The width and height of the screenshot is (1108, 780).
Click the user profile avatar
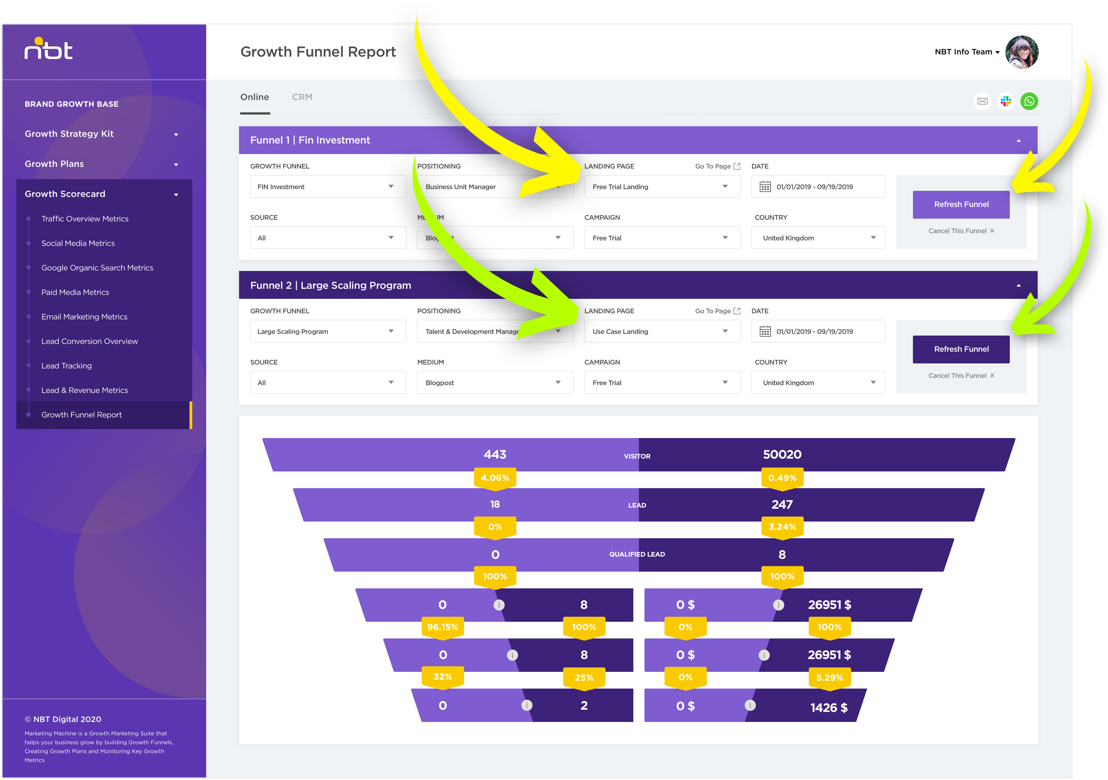[1022, 52]
